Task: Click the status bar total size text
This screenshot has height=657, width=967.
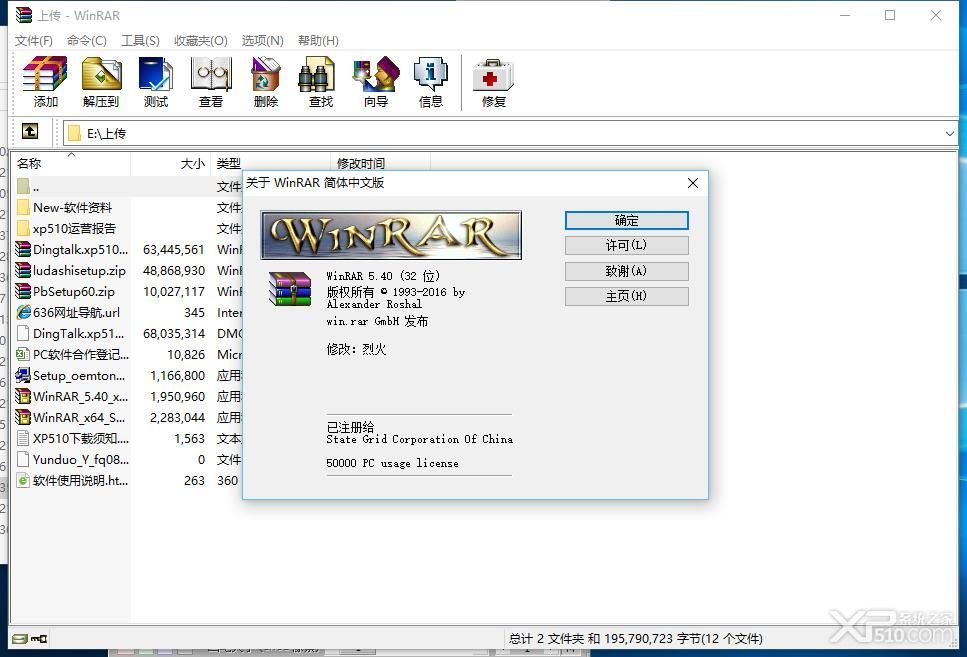Action: (635, 638)
